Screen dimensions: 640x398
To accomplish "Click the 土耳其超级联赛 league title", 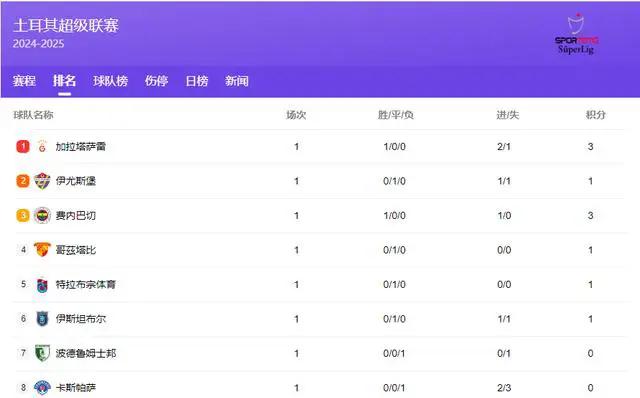I will pyautogui.click(x=66, y=25).
